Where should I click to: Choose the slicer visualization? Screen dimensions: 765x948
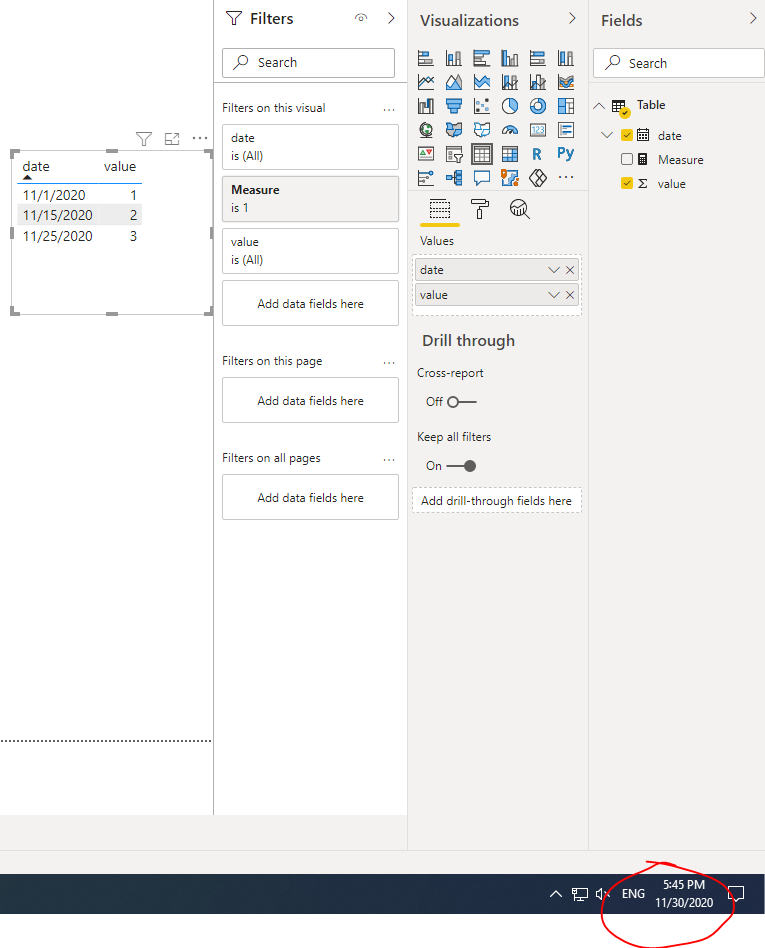(x=454, y=154)
